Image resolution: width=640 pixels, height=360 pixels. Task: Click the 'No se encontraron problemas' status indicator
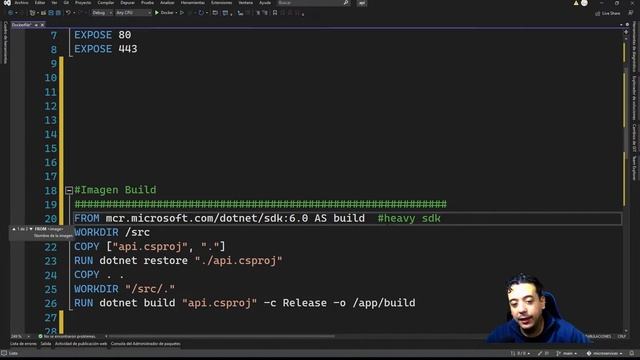67,336
